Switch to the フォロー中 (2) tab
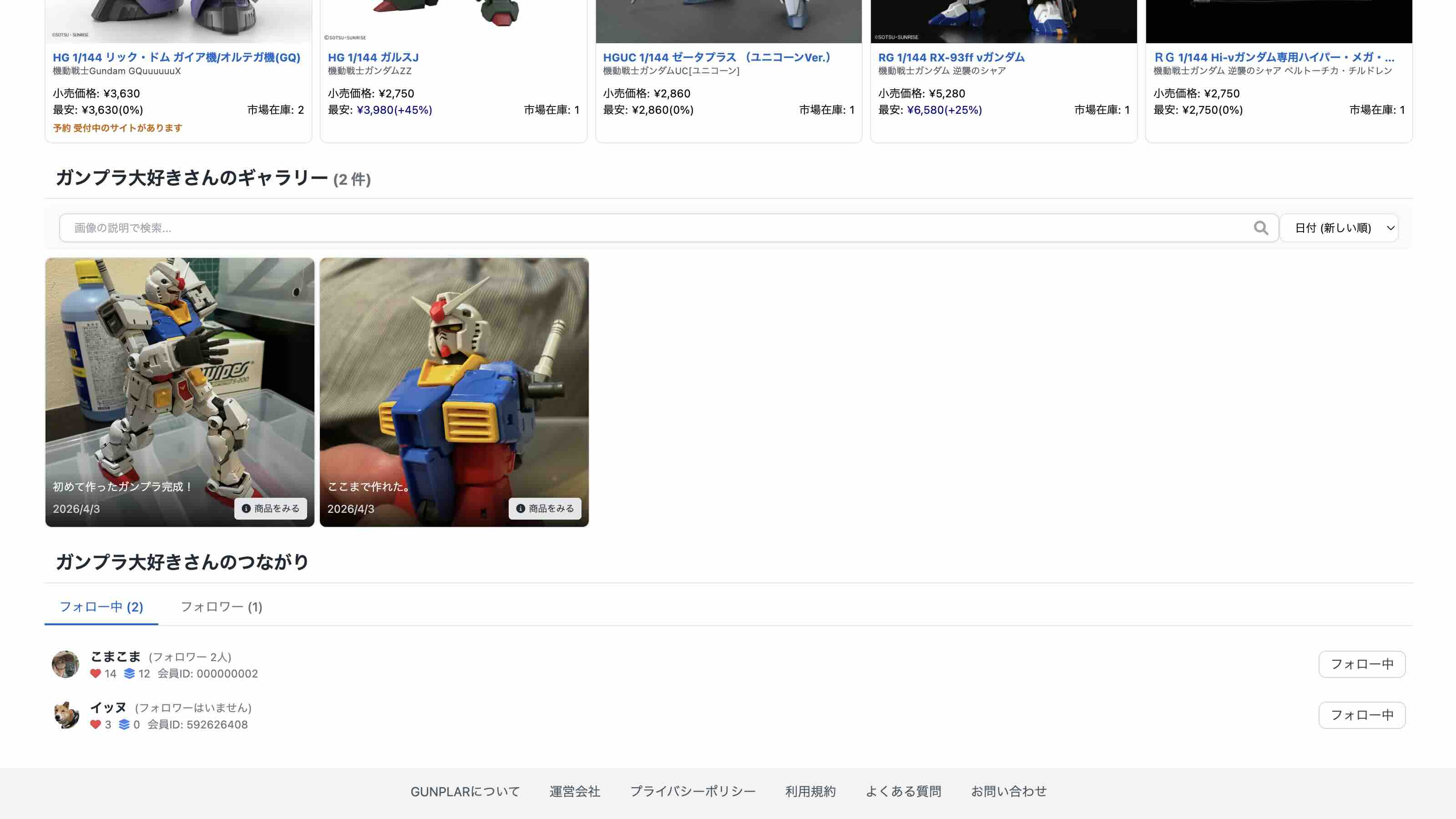 [x=101, y=607]
